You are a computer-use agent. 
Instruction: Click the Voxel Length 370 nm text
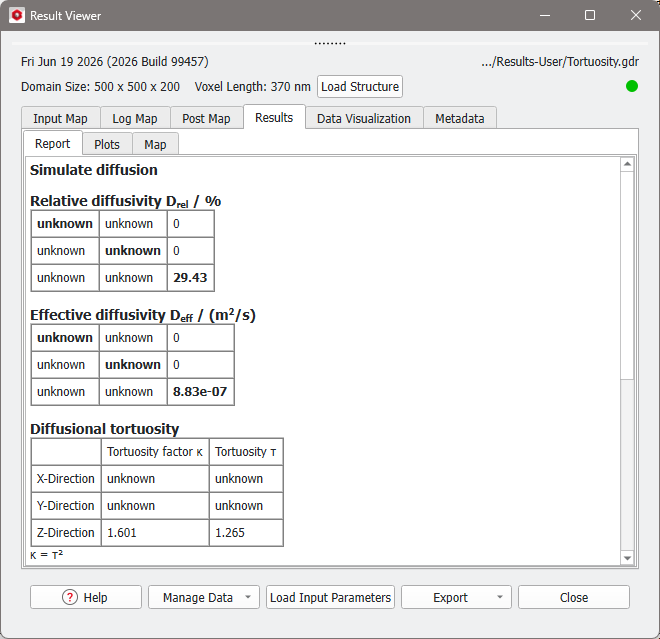(x=253, y=87)
